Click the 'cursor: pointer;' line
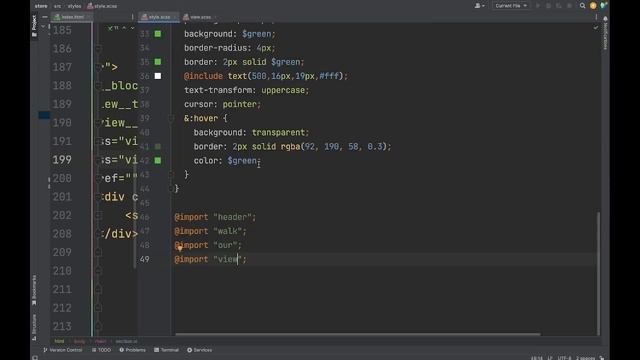 pyautogui.click(x=222, y=104)
